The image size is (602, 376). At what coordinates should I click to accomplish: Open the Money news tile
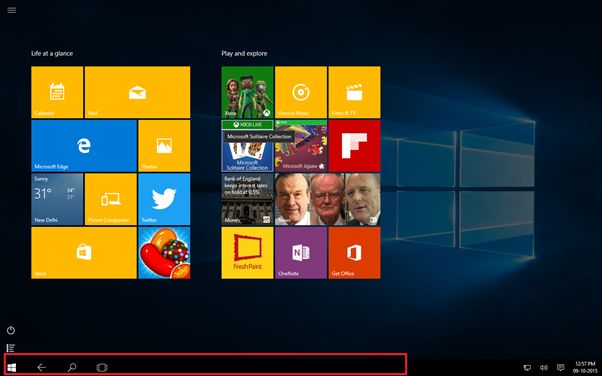click(248, 199)
